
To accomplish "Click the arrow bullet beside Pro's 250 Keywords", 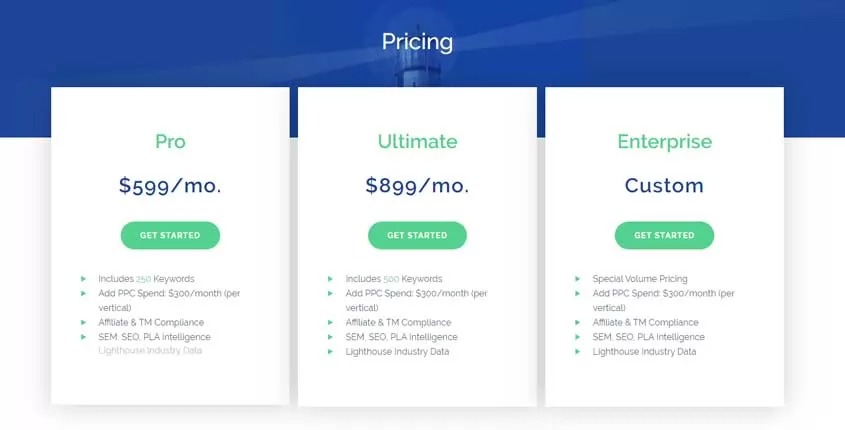I will tap(83, 279).
